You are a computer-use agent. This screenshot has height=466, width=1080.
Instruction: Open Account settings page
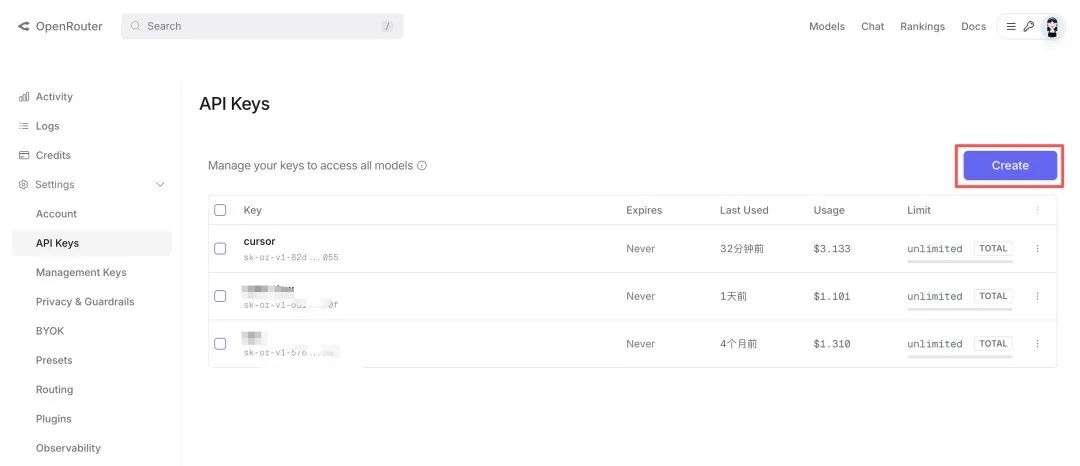click(56, 214)
